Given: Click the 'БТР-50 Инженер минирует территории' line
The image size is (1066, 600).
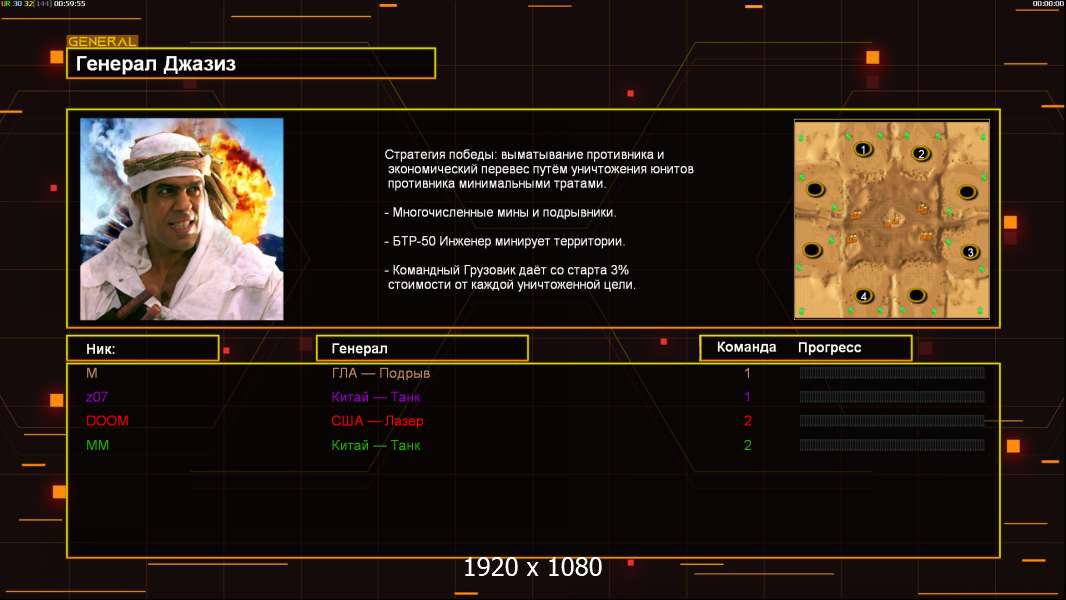Looking at the screenshot, I should (x=504, y=241).
